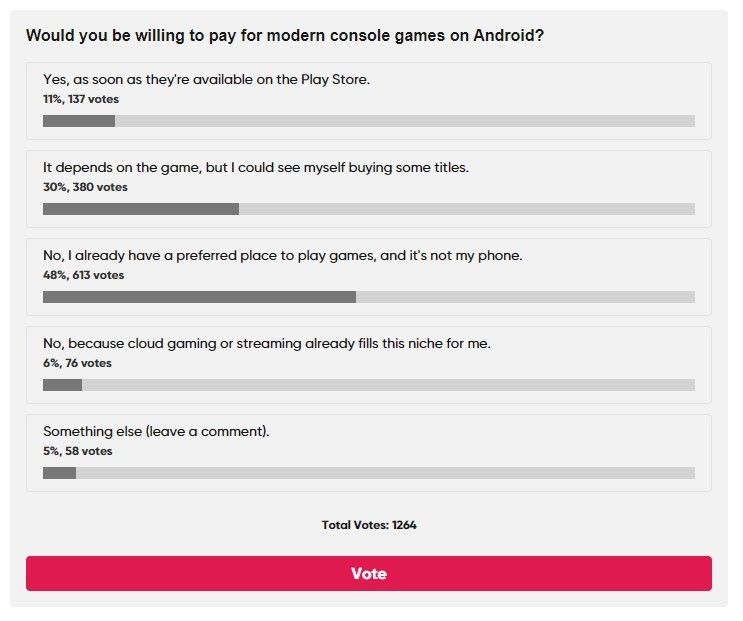Click dark filled segment of the 30% bar
This screenshot has height=621, width=743.
[140, 209]
